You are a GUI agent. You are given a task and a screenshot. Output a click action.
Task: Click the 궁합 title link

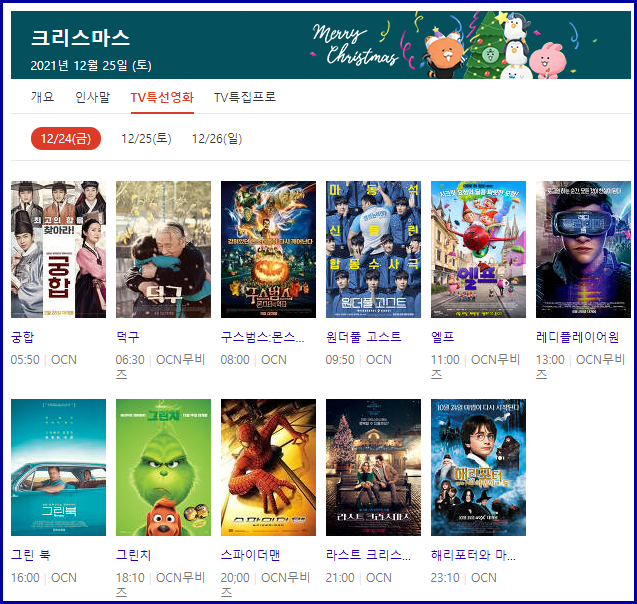click(x=23, y=337)
